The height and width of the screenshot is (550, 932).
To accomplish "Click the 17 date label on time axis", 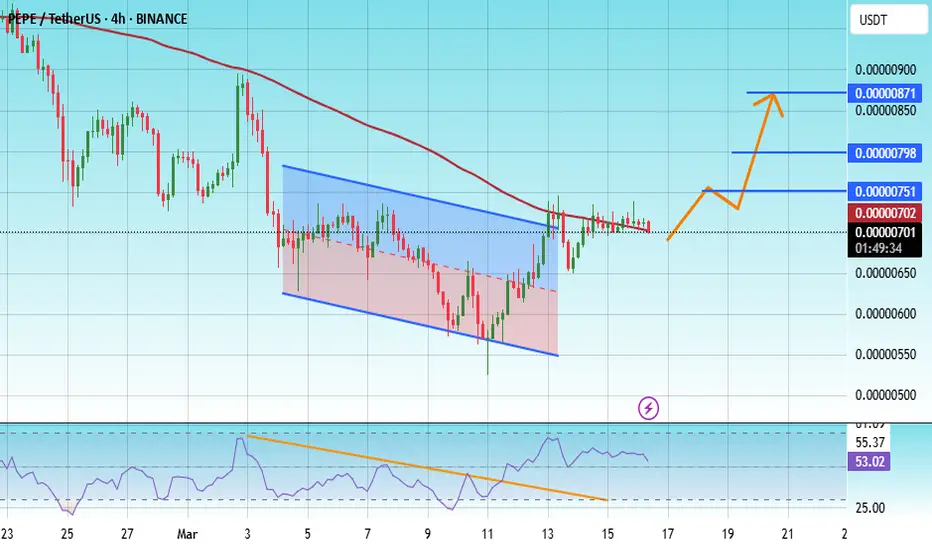I will tap(667, 534).
